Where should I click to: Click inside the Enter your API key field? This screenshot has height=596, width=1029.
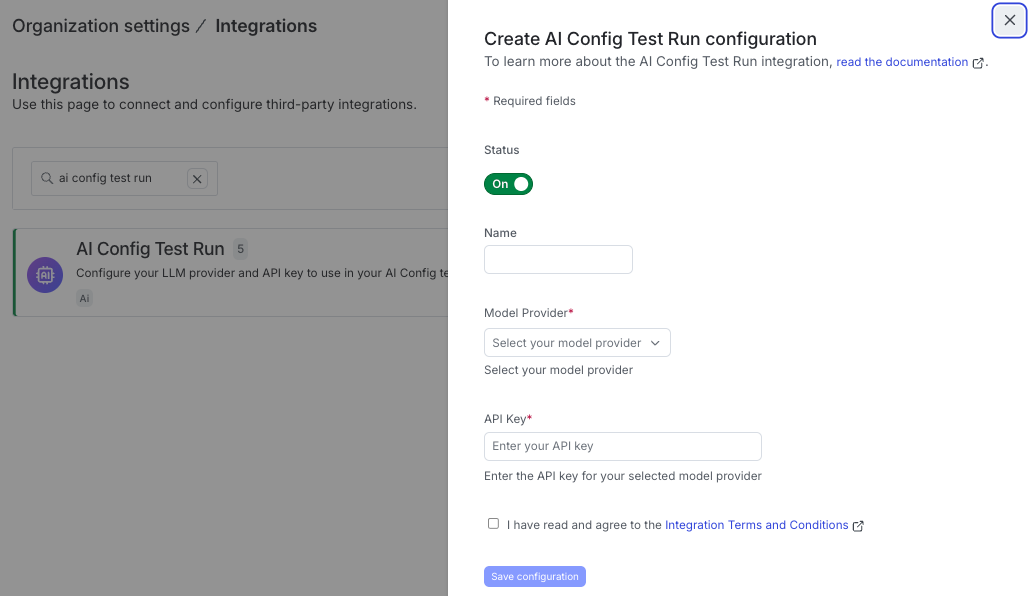pyautogui.click(x=622, y=446)
